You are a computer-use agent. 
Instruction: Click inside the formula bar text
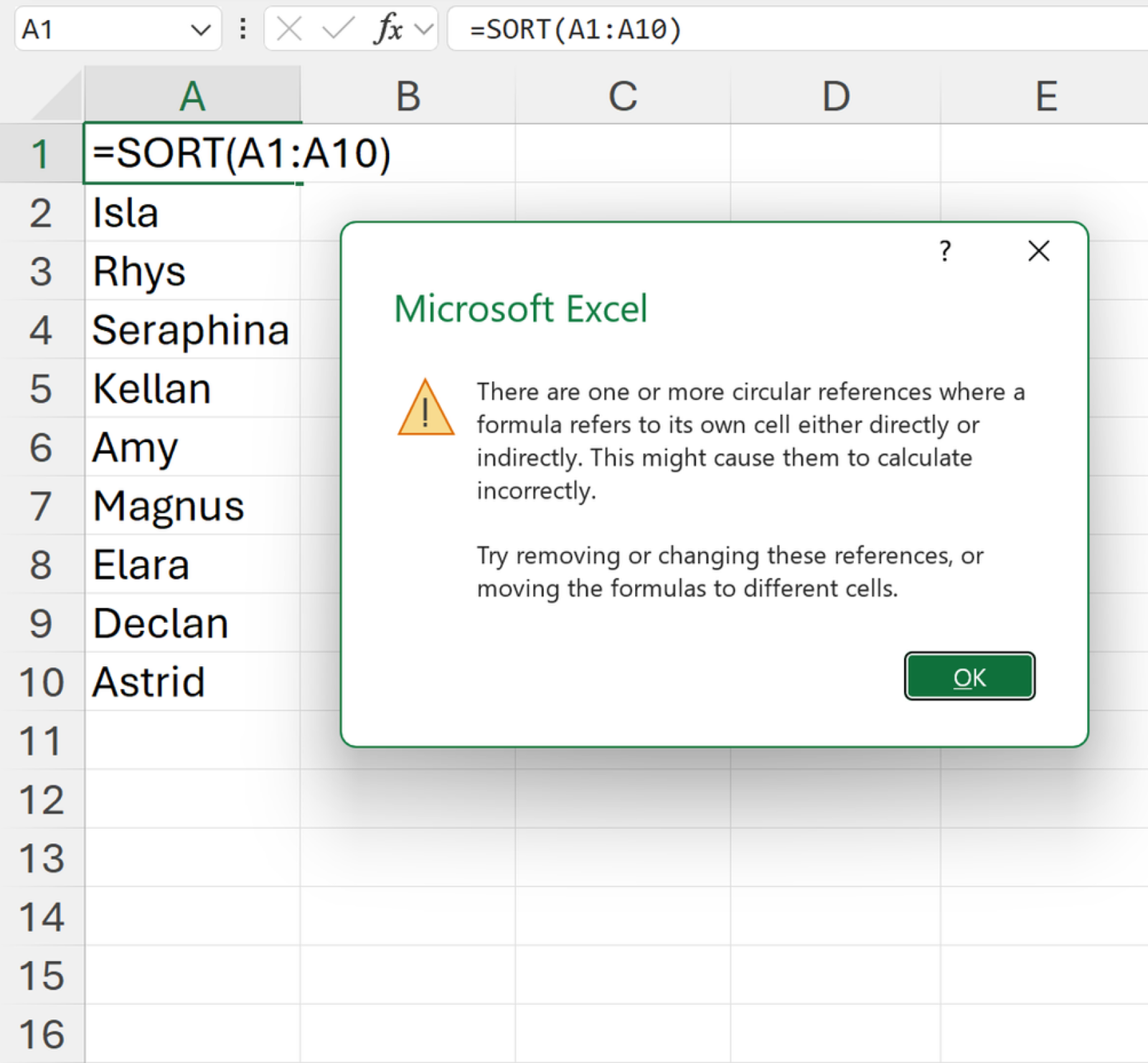click(789, 29)
